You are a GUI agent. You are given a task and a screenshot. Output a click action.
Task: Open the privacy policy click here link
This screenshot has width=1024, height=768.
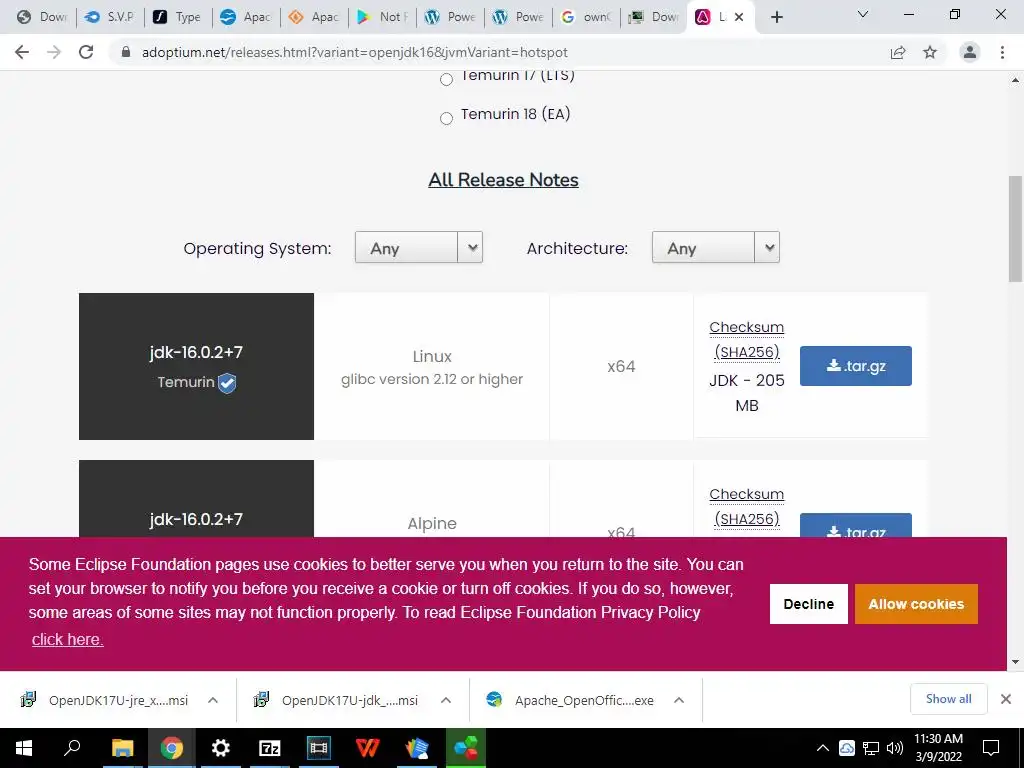[67, 639]
